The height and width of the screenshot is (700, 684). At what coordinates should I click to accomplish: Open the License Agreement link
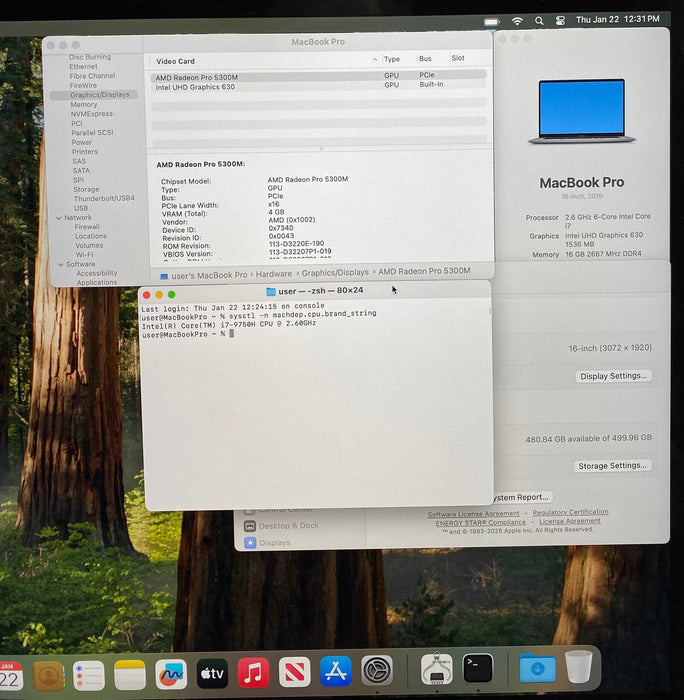[570, 521]
